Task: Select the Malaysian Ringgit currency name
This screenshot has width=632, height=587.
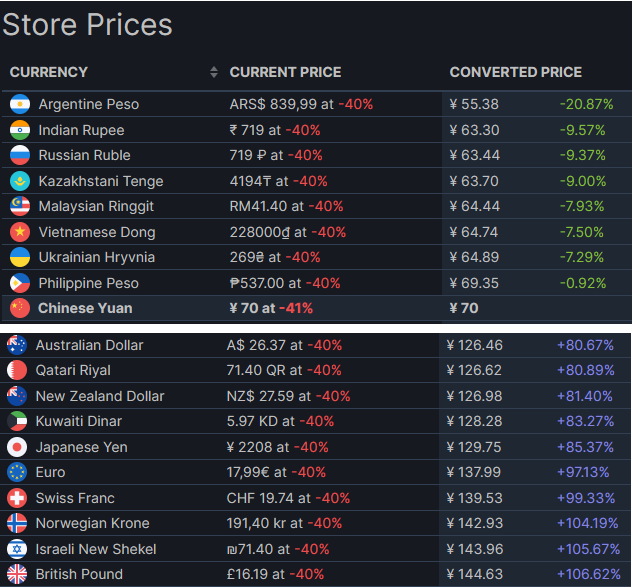Action: pos(96,206)
